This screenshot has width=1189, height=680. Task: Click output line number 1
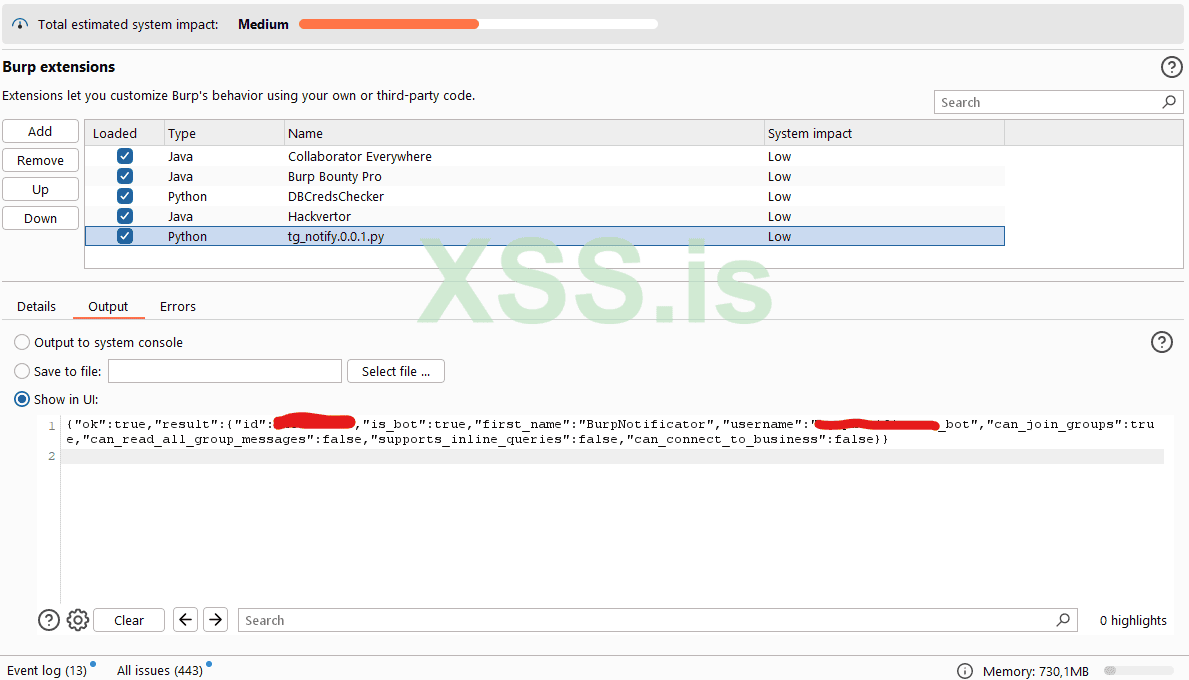[52, 425]
